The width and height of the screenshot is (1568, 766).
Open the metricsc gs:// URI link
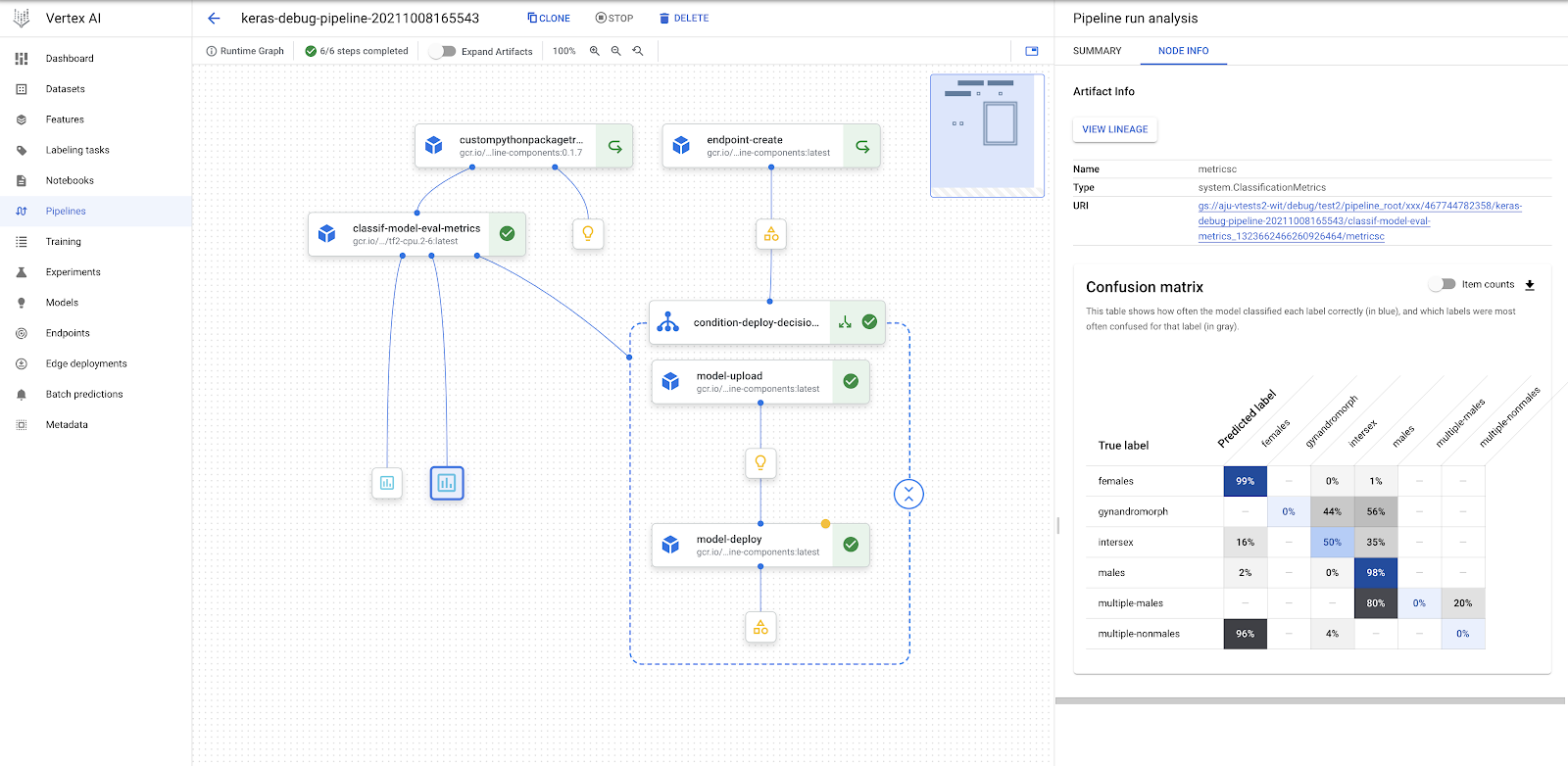[x=1360, y=221]
